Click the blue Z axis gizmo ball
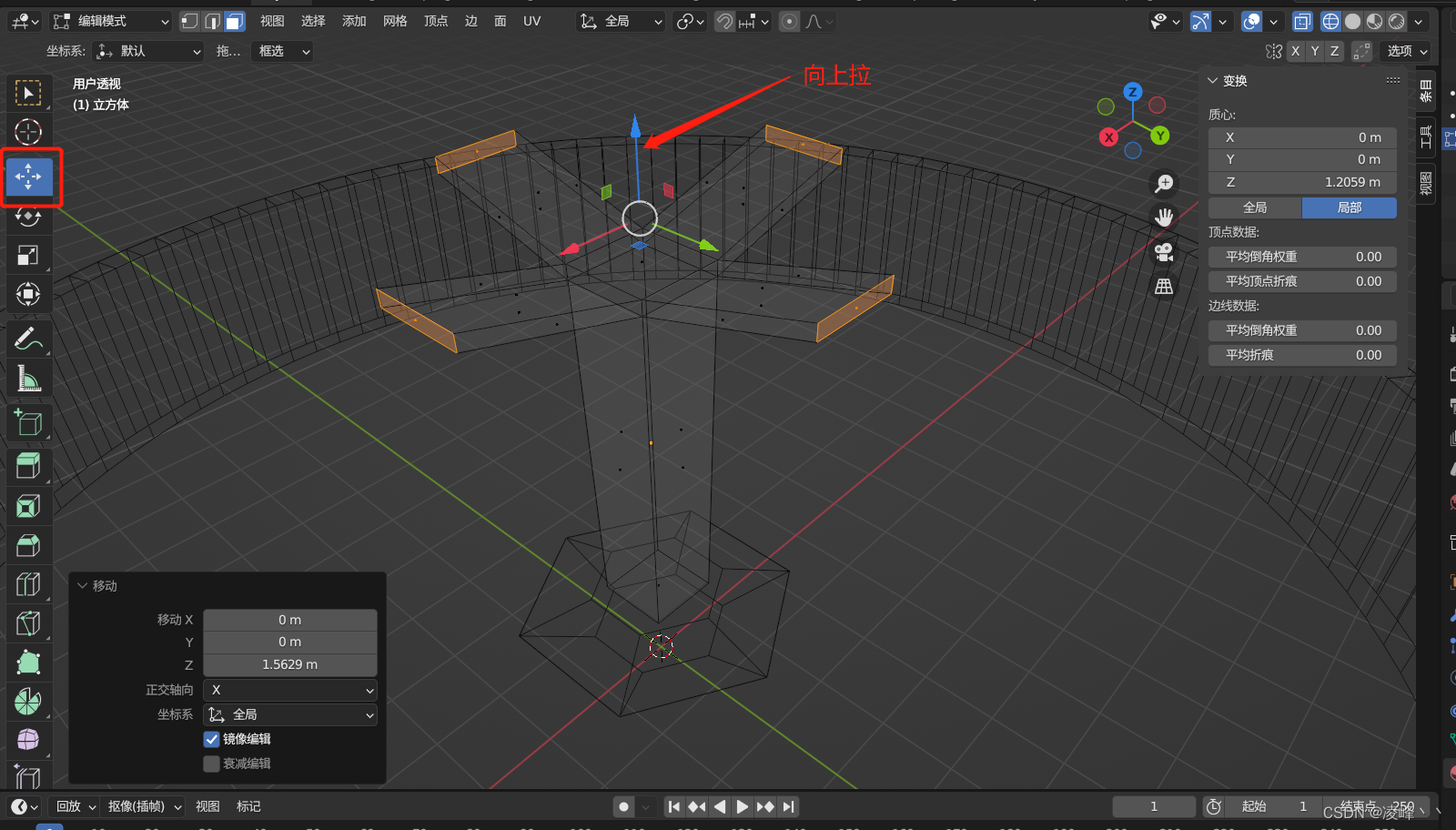 pos(1132,92)
